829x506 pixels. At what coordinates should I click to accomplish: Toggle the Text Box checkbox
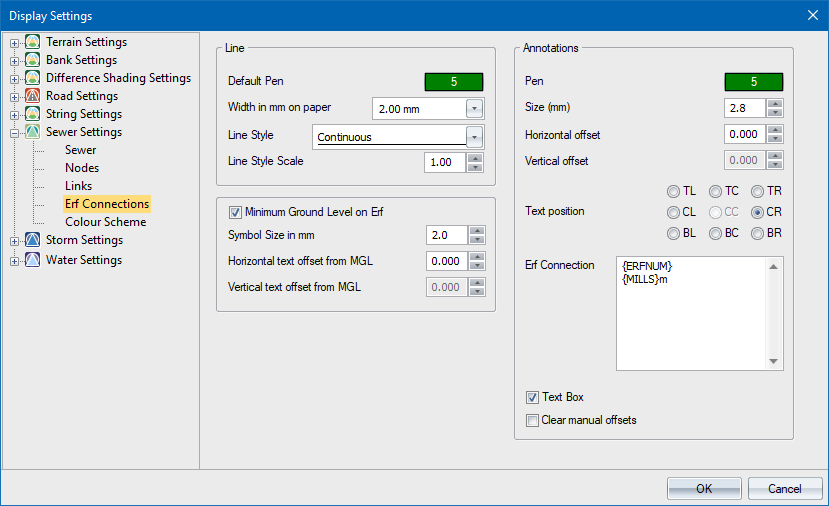[533, 398]
